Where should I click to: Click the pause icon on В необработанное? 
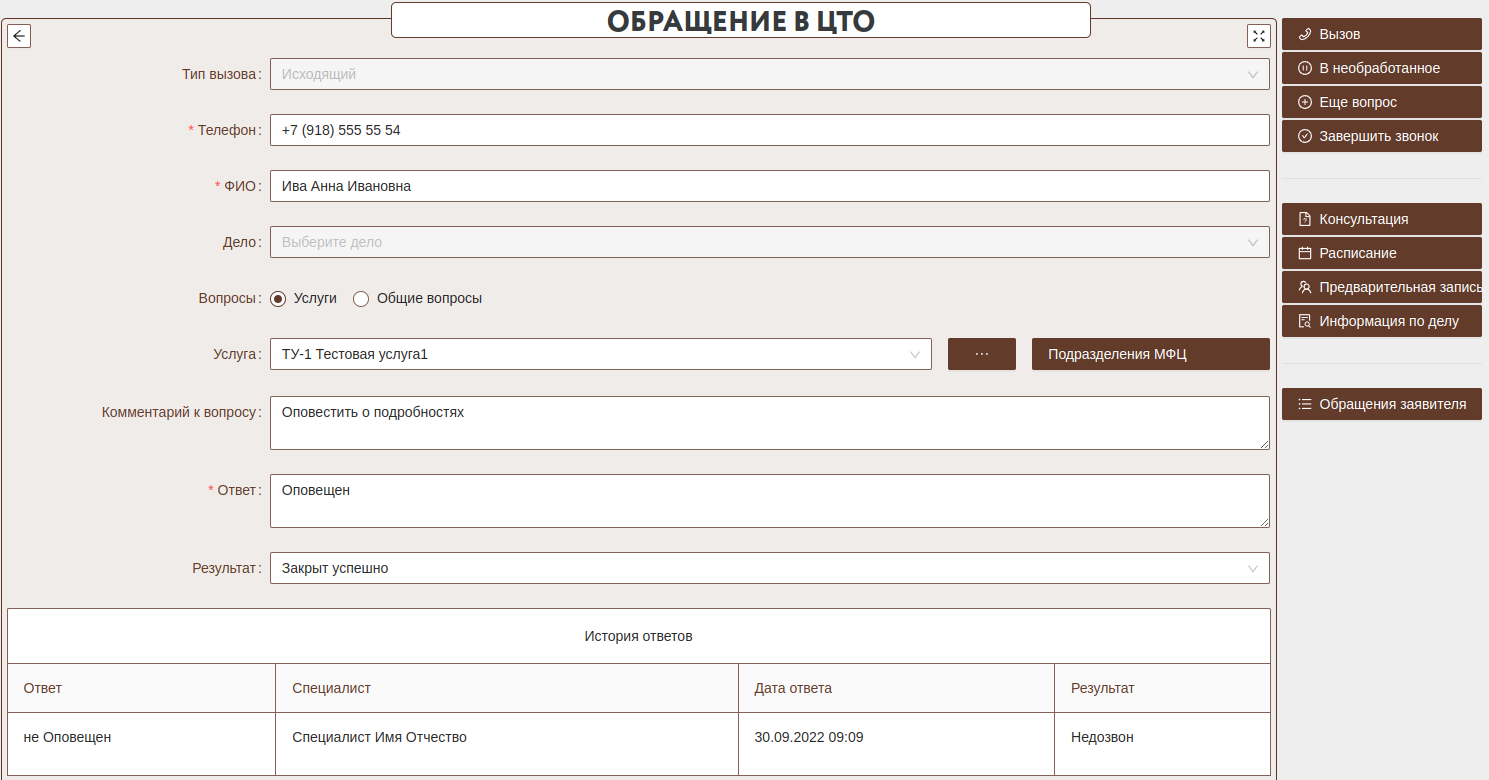click(x=1304, y=68)
